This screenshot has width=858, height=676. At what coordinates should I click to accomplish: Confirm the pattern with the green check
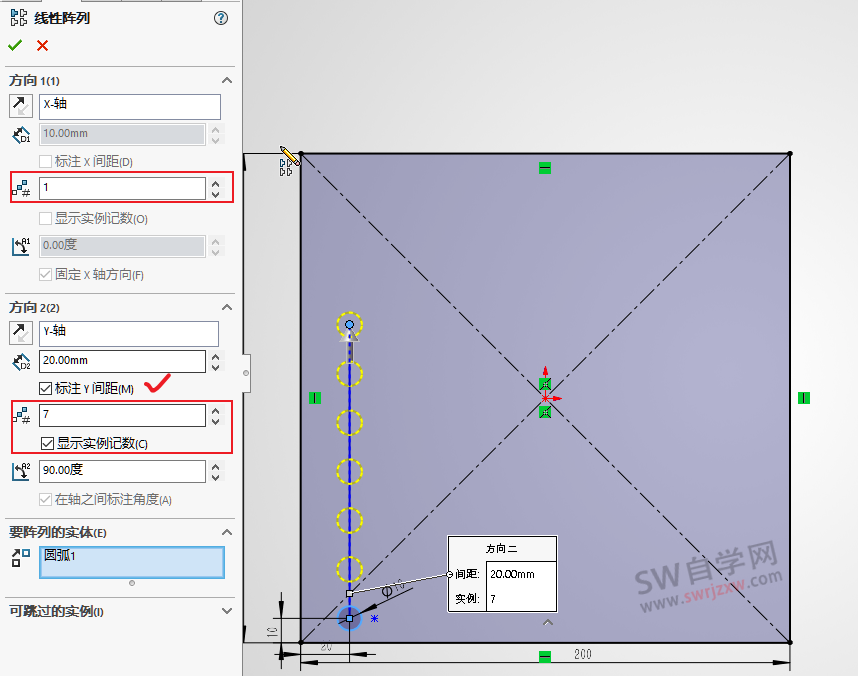coord(15,45)
